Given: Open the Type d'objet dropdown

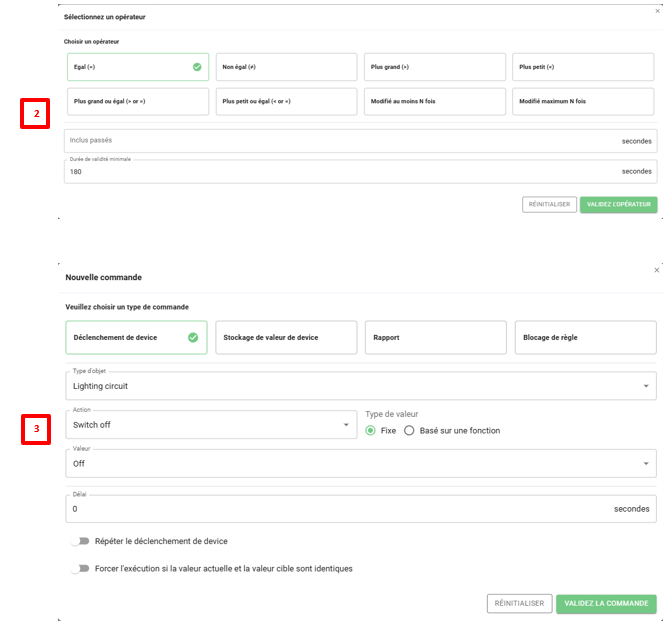Looking at the screenshot, I should (x=361, y=385).
